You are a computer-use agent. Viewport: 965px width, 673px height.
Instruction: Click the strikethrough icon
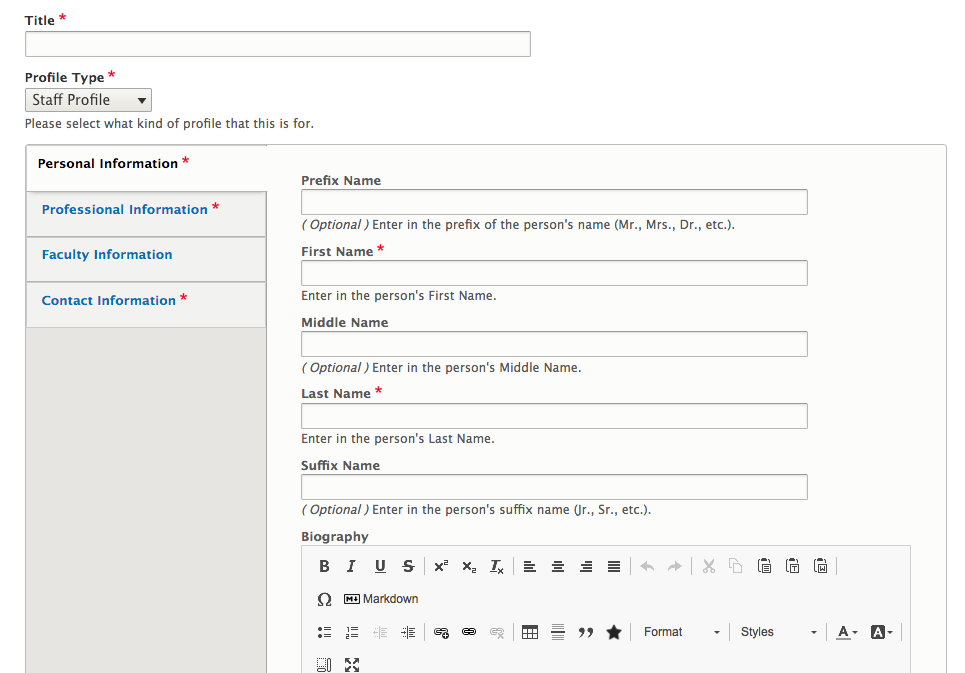pos(408,566)
